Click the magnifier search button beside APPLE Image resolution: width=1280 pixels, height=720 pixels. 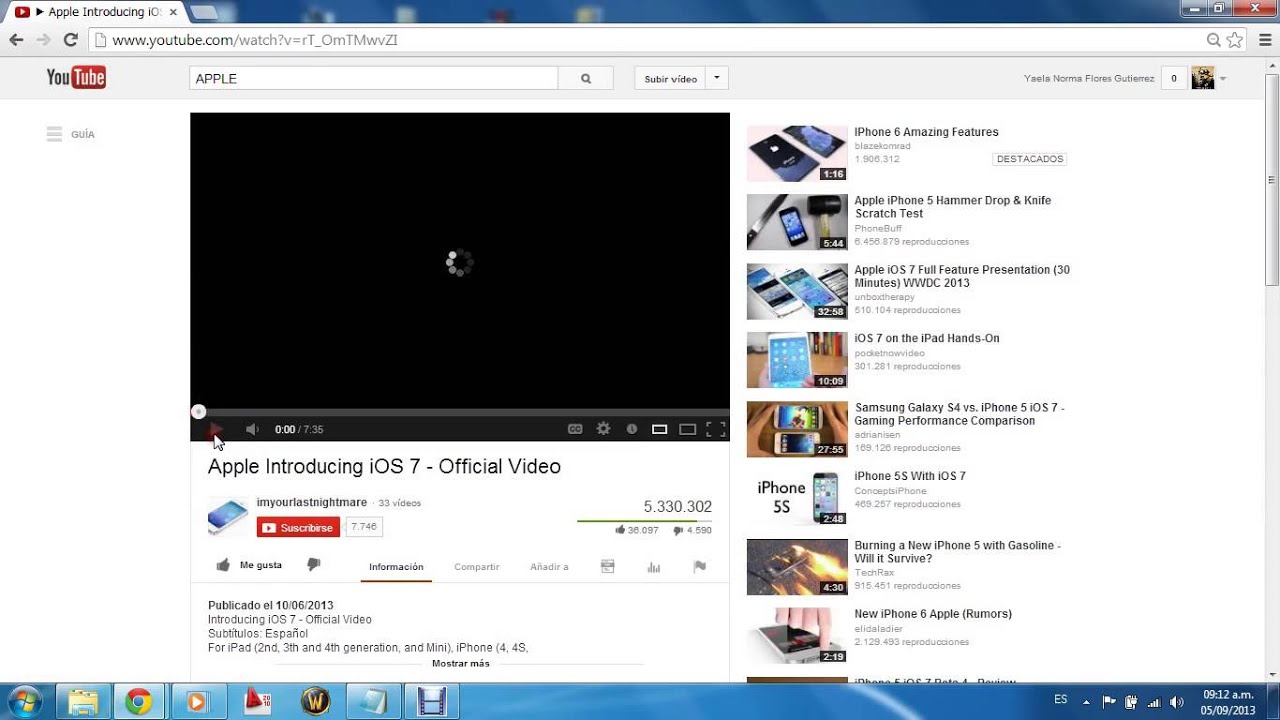tap(586, 78)
